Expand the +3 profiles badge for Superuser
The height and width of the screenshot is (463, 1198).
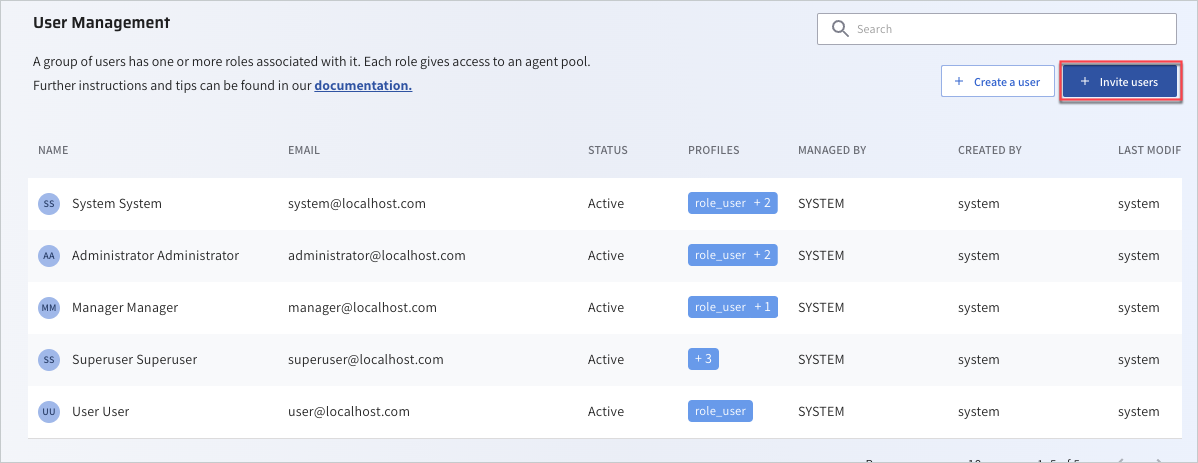click(703, 359)
